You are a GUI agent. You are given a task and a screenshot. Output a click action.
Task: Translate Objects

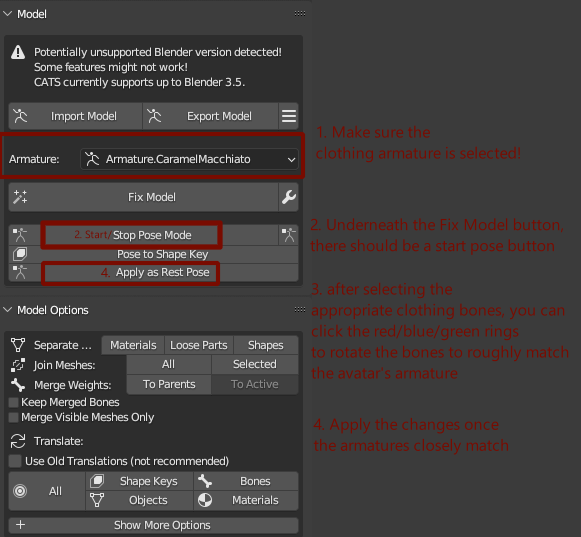coord(139,500)
